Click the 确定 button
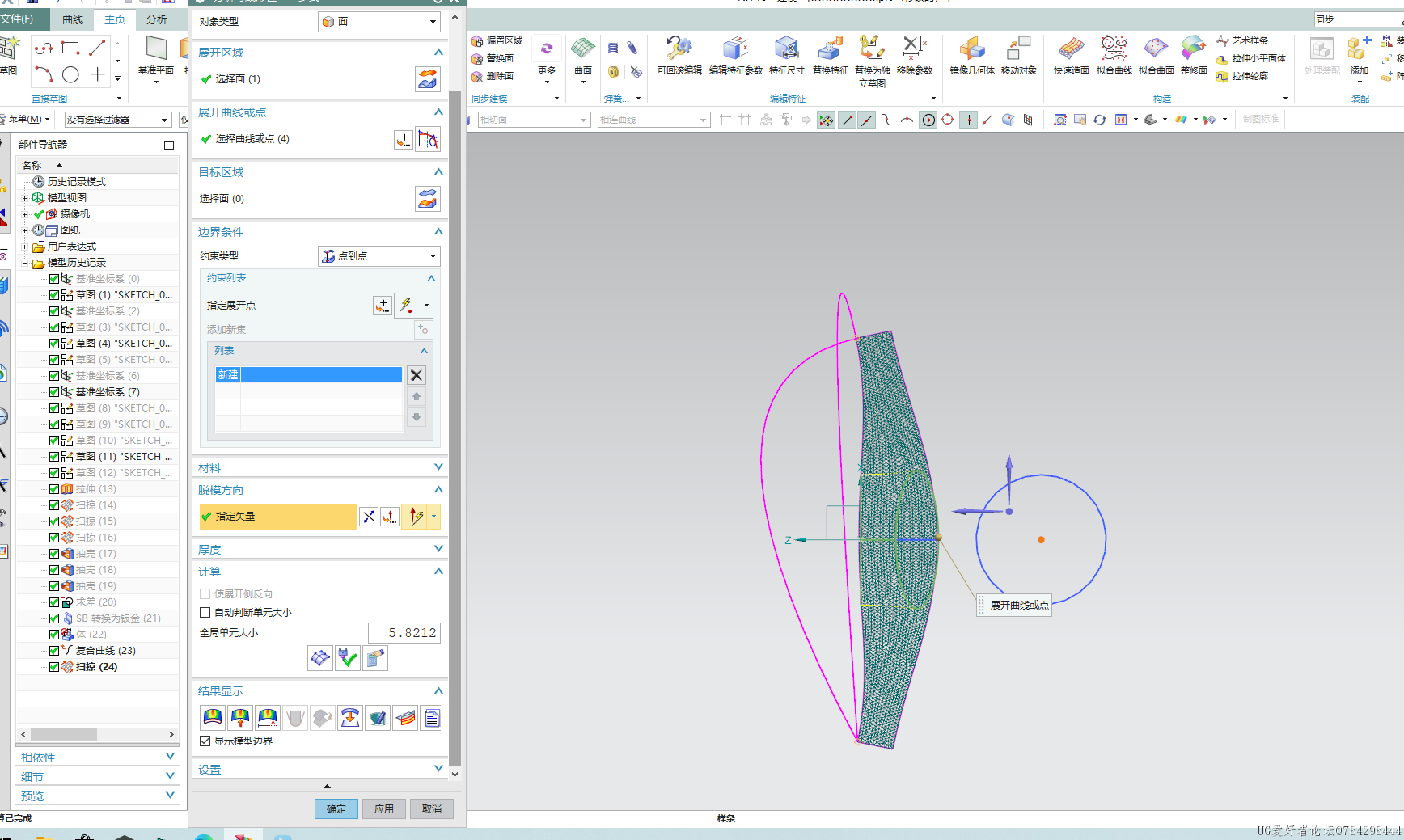Image resolution: width=1404 pixels, height=840 pixels. [336, 808]
